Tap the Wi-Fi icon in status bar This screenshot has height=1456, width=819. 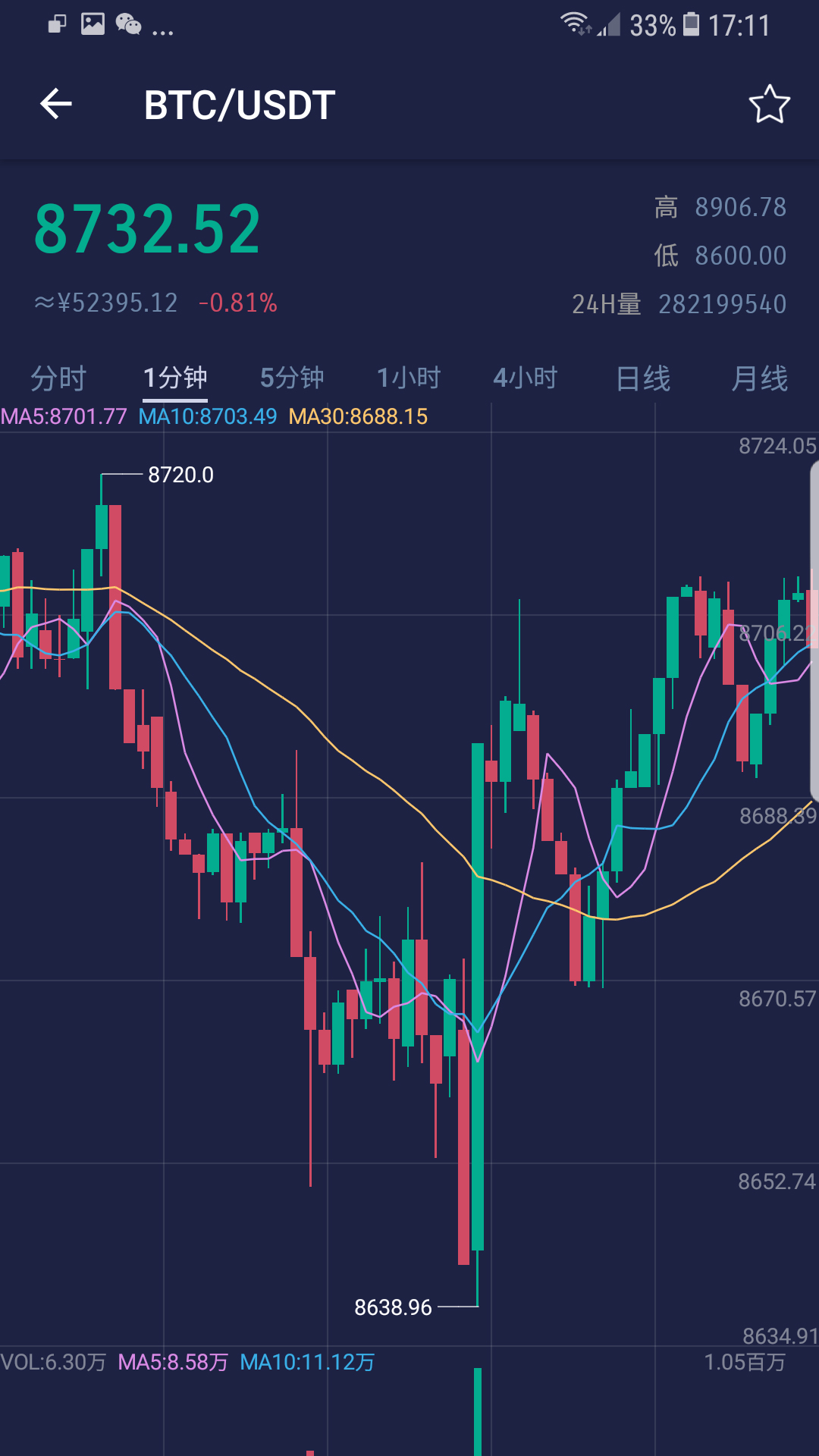pos(574,23)
